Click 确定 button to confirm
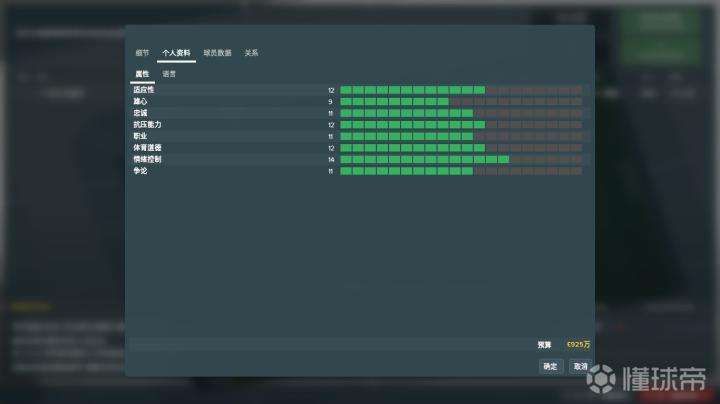The image size is (720, 404). click(550, 366)
